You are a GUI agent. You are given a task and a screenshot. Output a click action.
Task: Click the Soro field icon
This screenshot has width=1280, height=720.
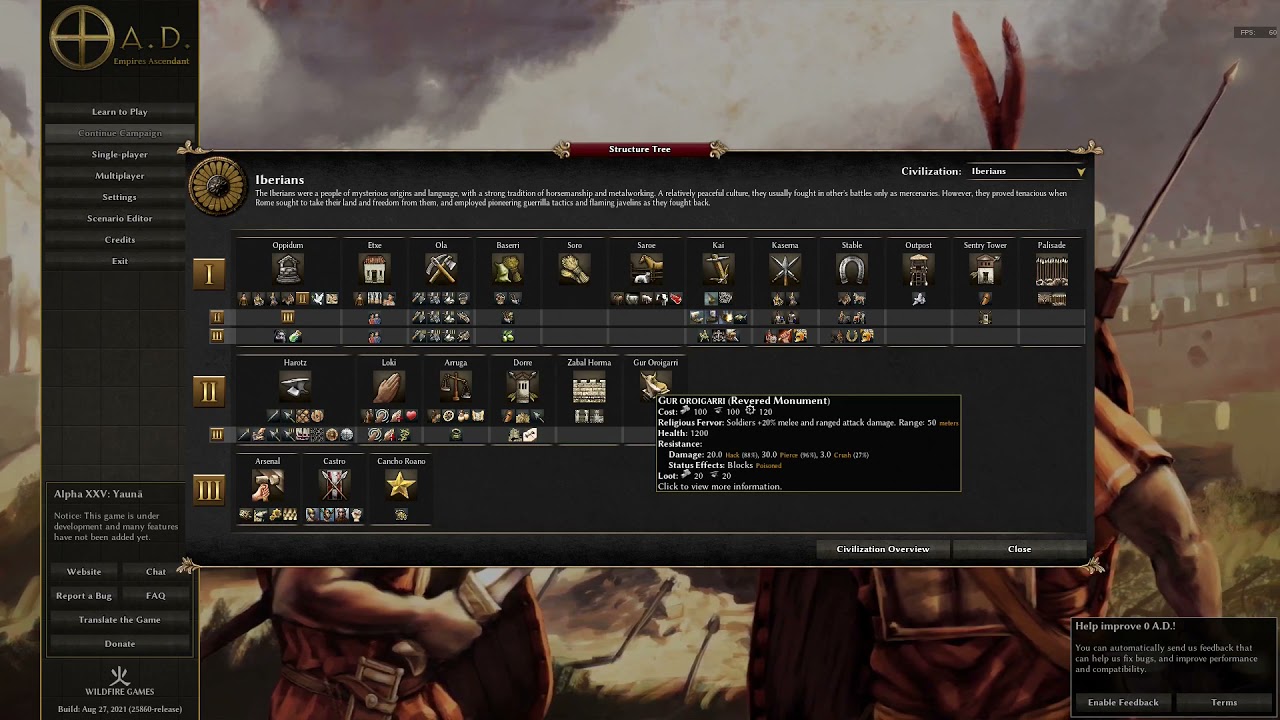click(574, 268)
